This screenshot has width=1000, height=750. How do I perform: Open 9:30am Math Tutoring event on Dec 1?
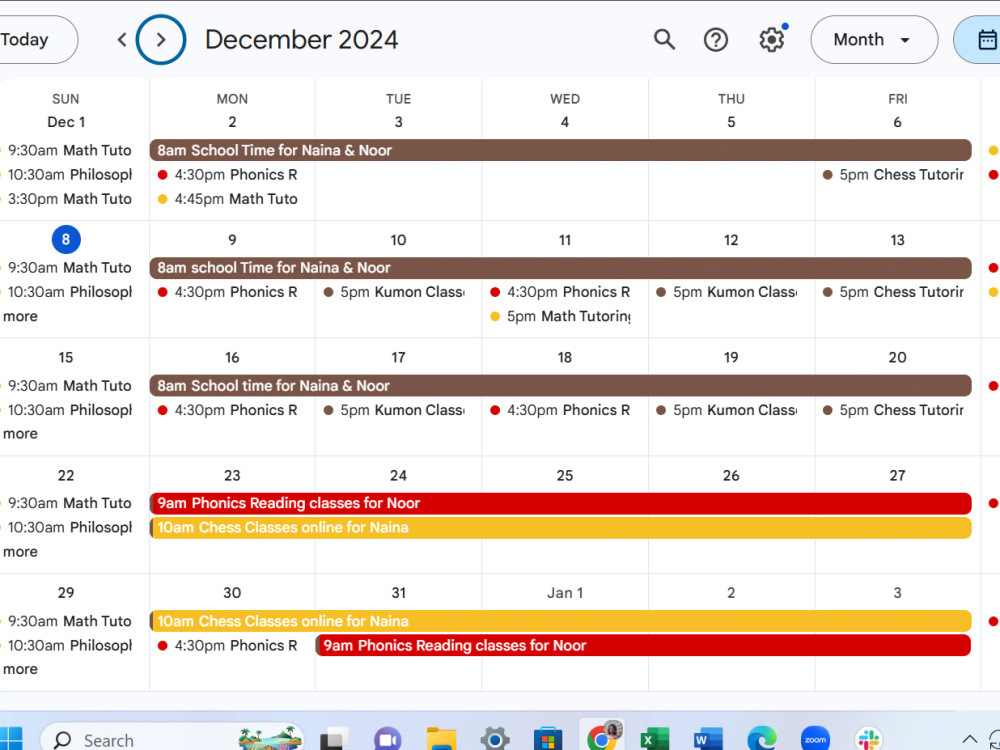(x=68, y=151)
